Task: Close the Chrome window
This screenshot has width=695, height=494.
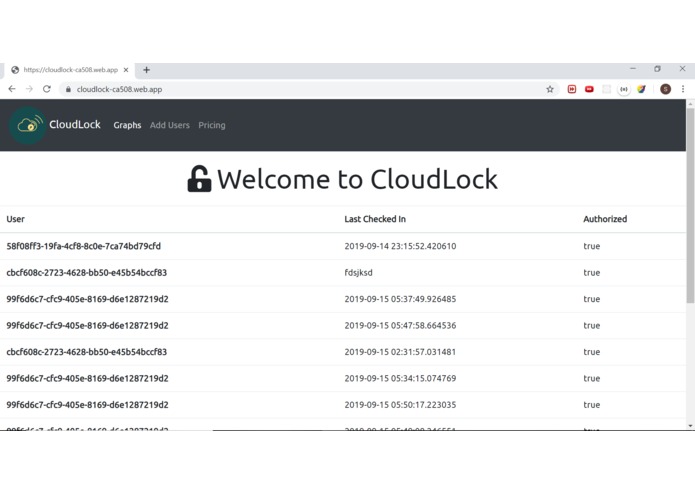Action: [683, 69]
